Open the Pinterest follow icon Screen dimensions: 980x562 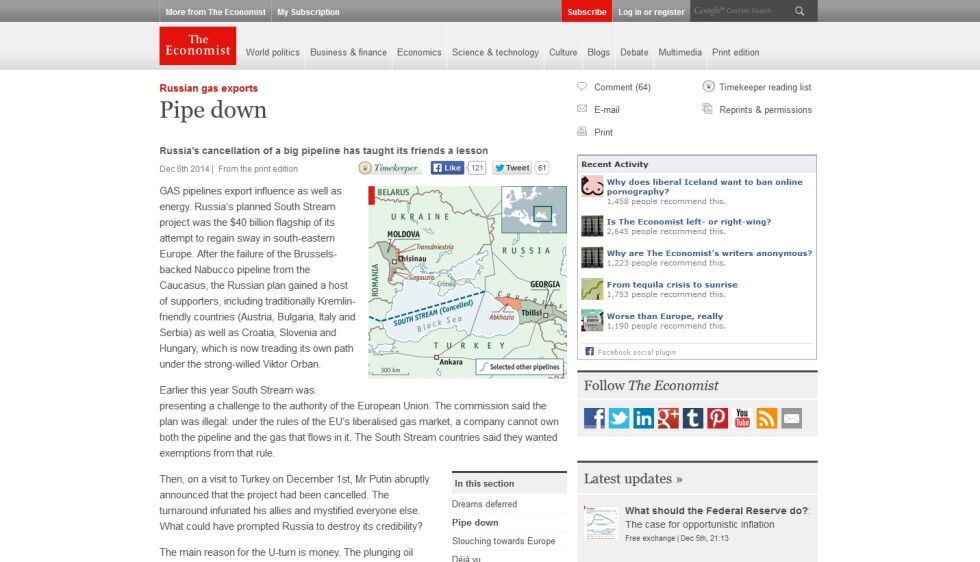pyautogui.click(x=718, y=418)
